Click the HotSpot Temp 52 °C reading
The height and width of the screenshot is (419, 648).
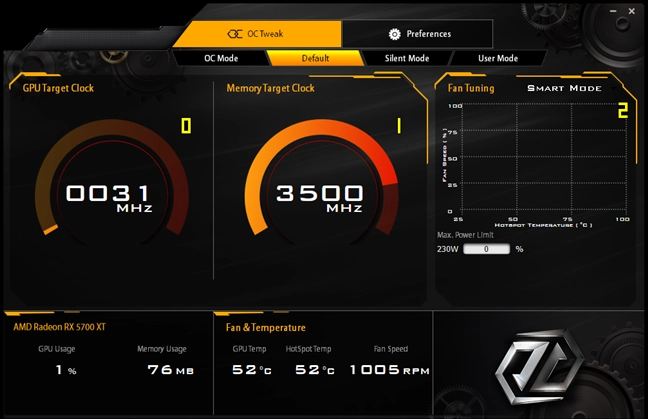click(x=314, y=369)
